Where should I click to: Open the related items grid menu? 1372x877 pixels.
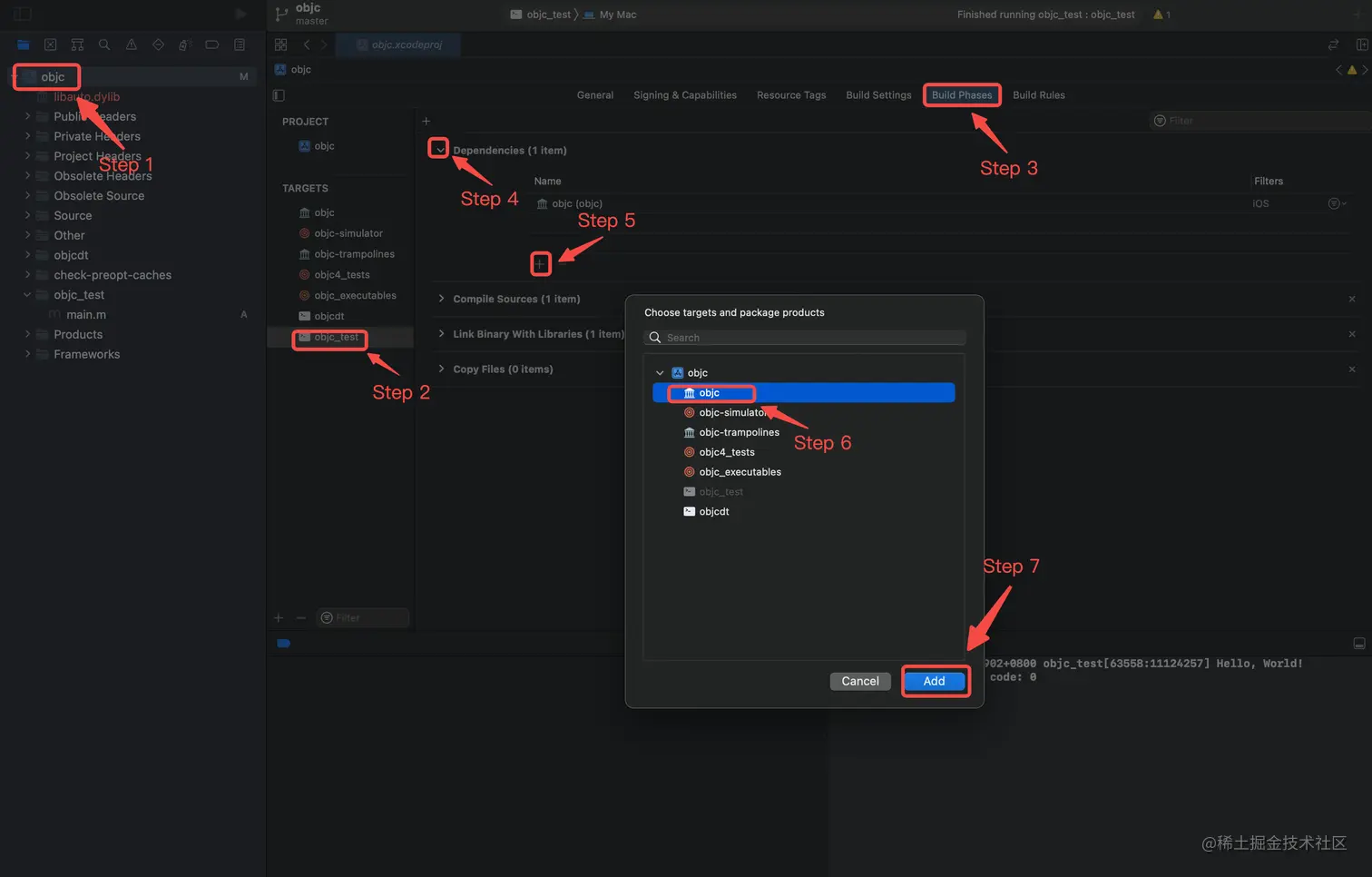[x=281, y=44]
